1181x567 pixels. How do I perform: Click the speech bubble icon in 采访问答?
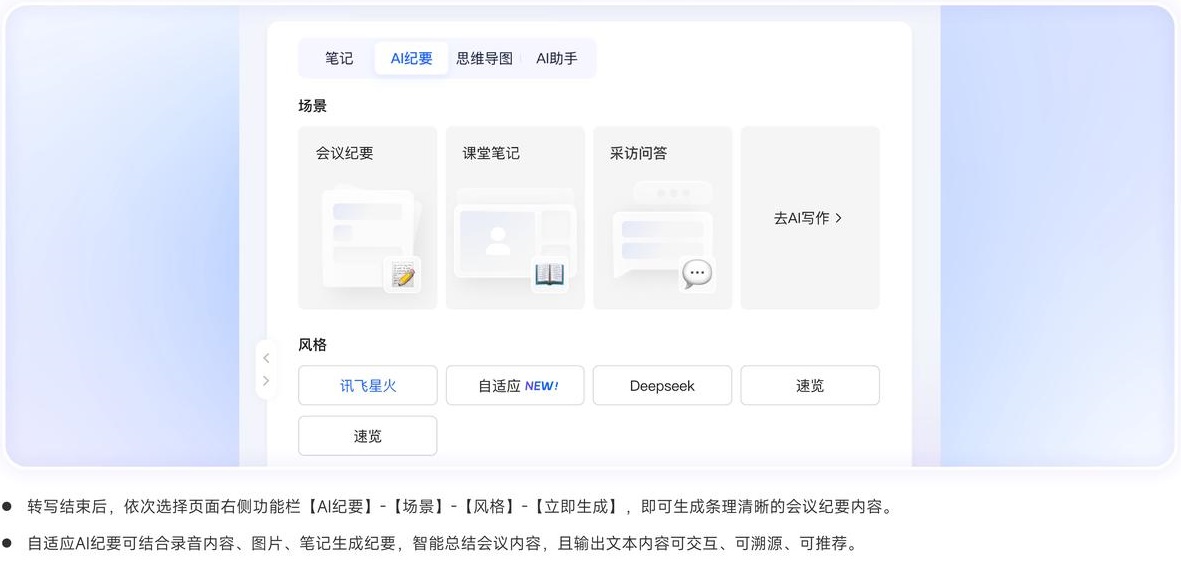[x=697, y=273]
